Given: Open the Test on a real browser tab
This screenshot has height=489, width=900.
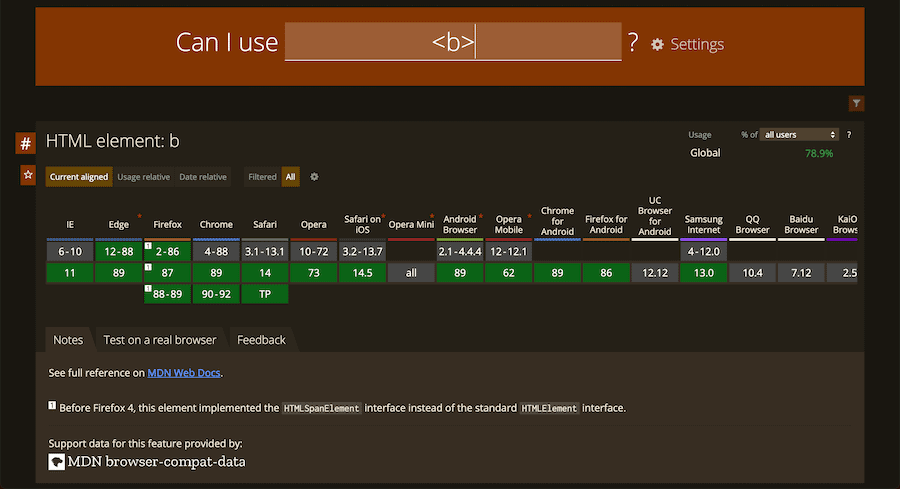Looking at the screenshot, I should pos(160,340).
